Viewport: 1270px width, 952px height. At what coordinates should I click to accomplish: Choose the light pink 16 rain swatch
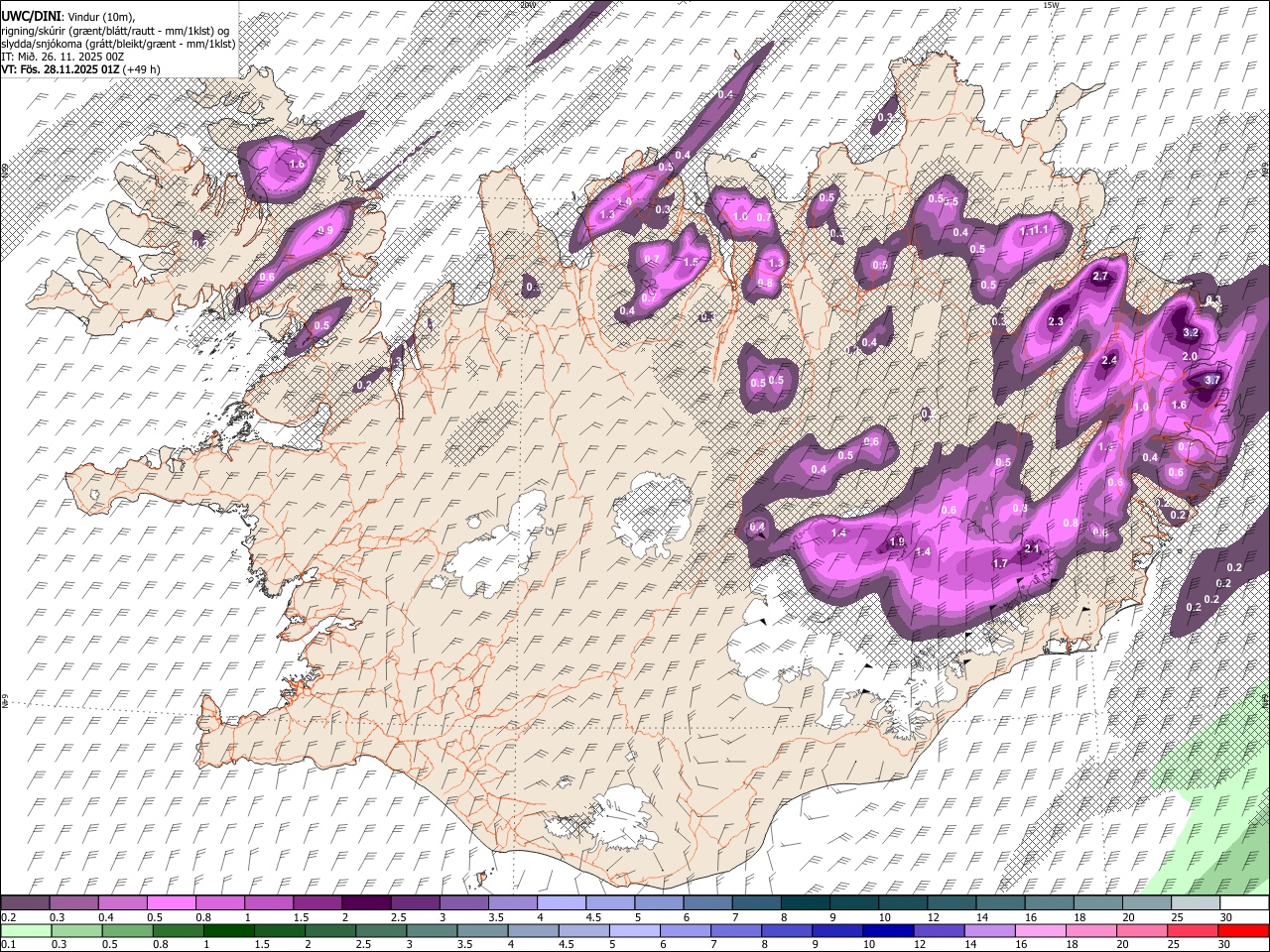tap(1041, 930)
